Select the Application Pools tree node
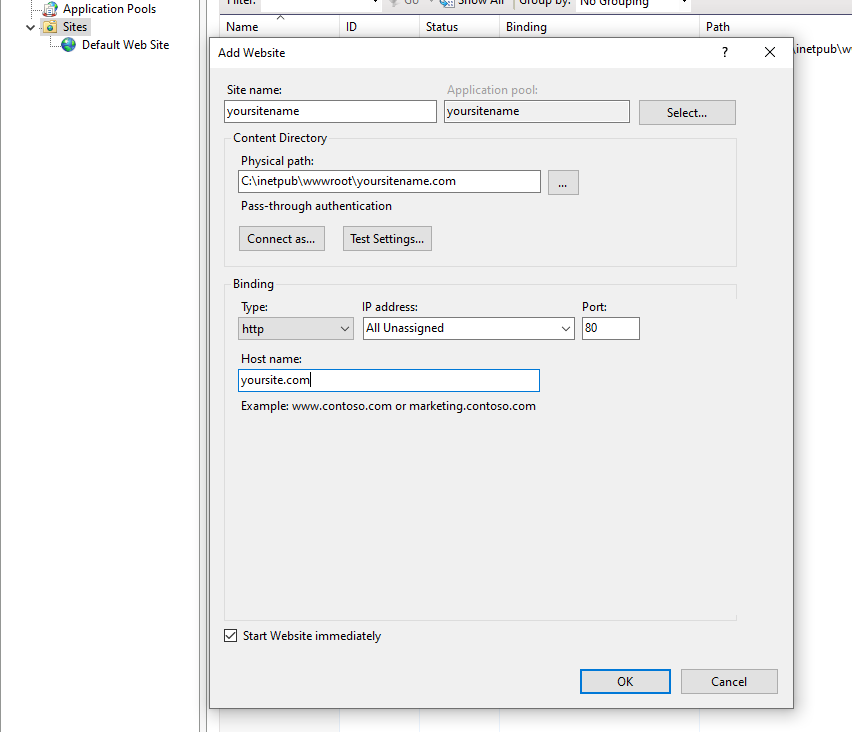The width and height of the screenshot is (852, 732). click(x=109, y=9)
